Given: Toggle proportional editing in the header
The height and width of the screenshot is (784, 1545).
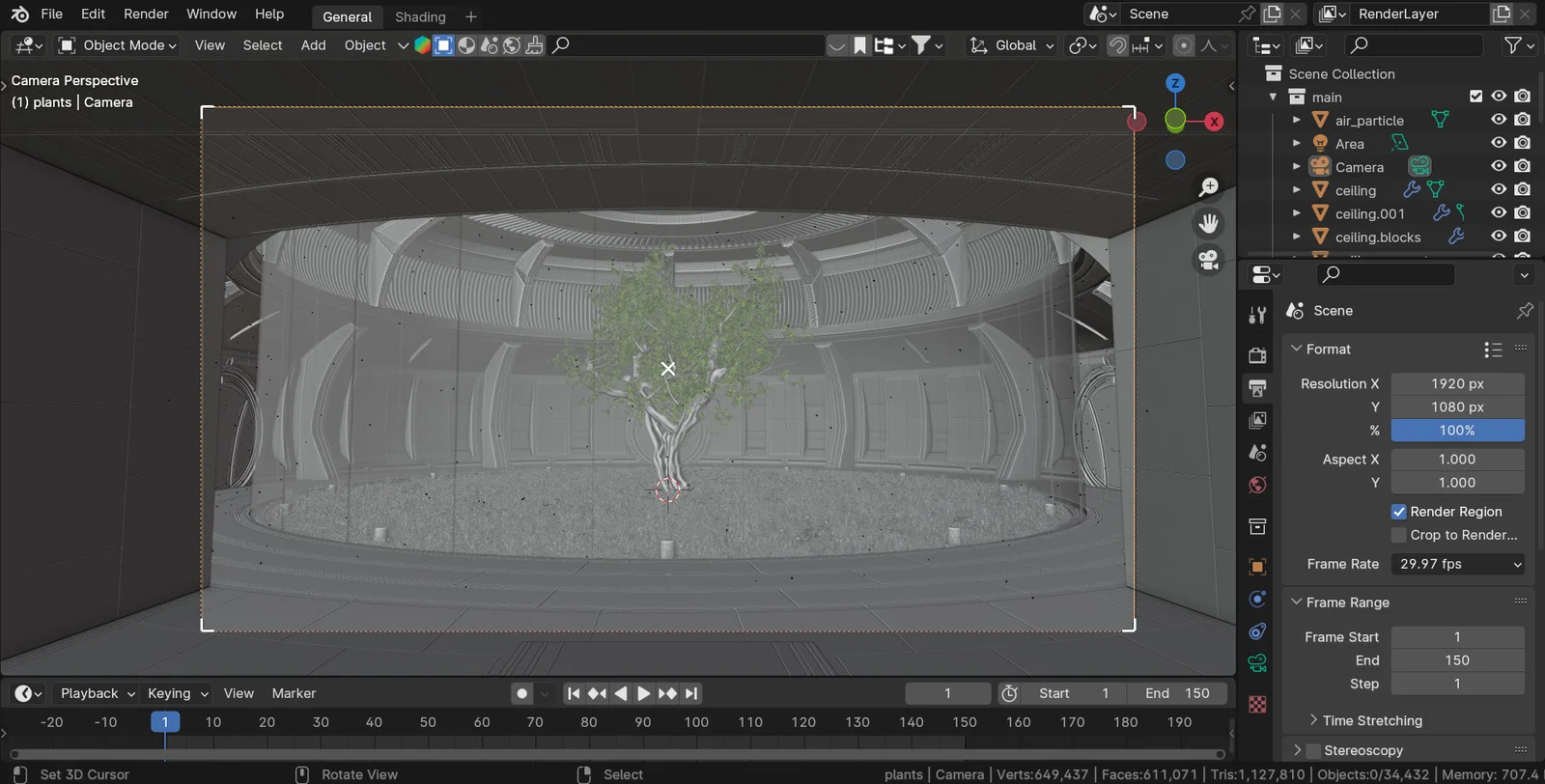Looking at the screenshot, I should (x=1183, y=45).
